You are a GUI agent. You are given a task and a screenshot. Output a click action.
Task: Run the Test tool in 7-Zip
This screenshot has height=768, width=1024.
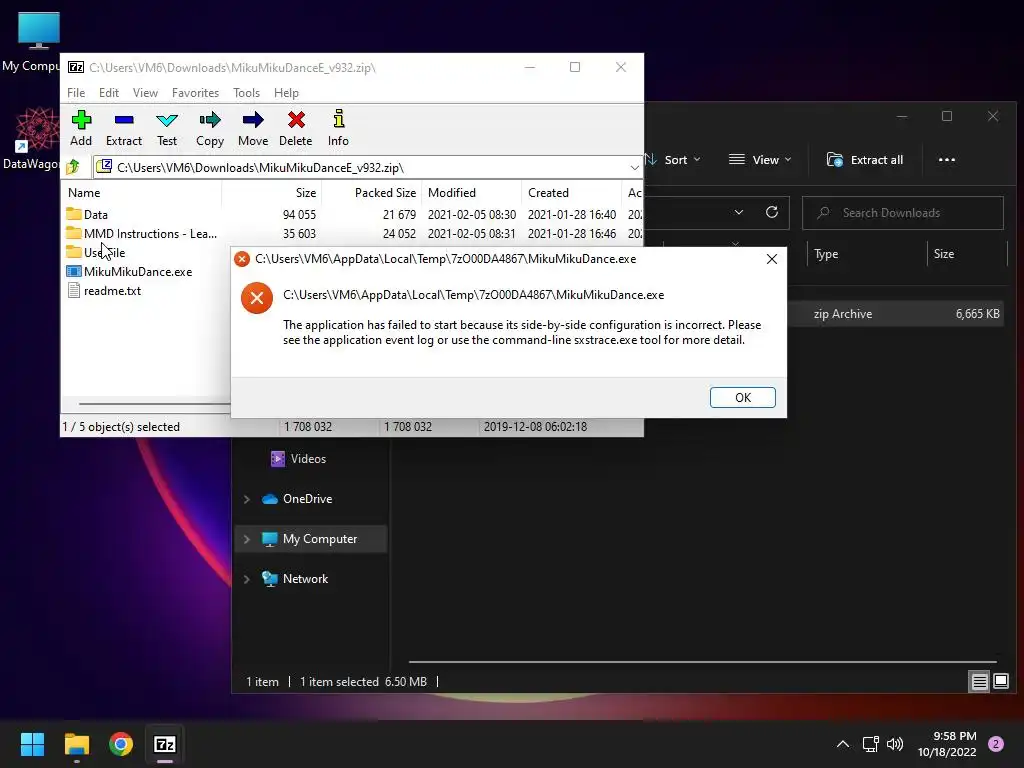pos(167,128)
